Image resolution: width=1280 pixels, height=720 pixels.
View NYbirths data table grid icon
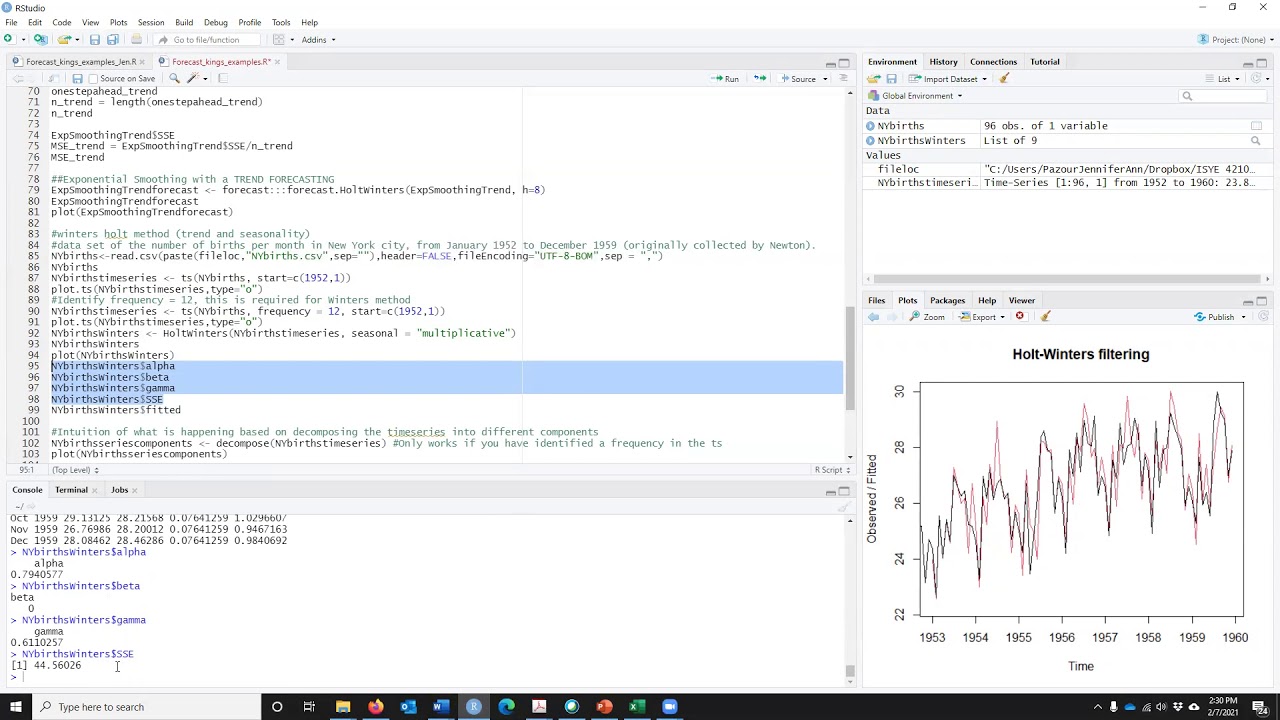1256,126
